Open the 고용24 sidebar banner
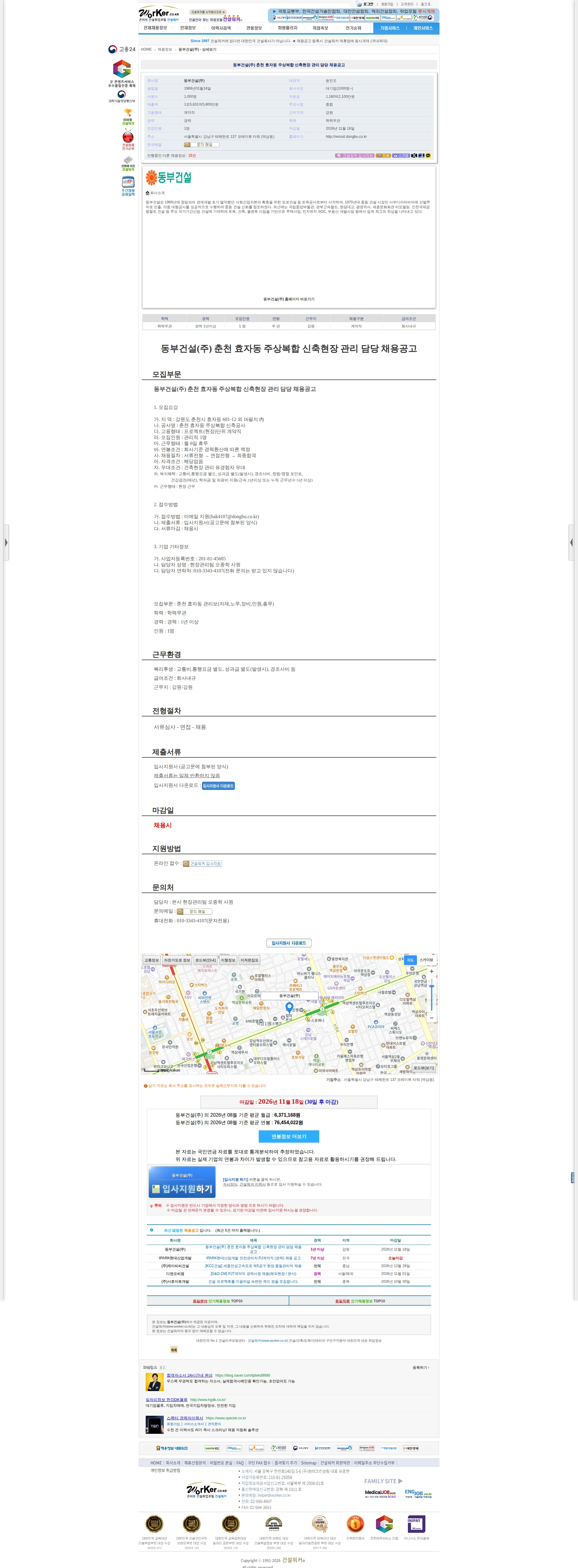Screen dimensions: 578x1568 coord(122,49)
